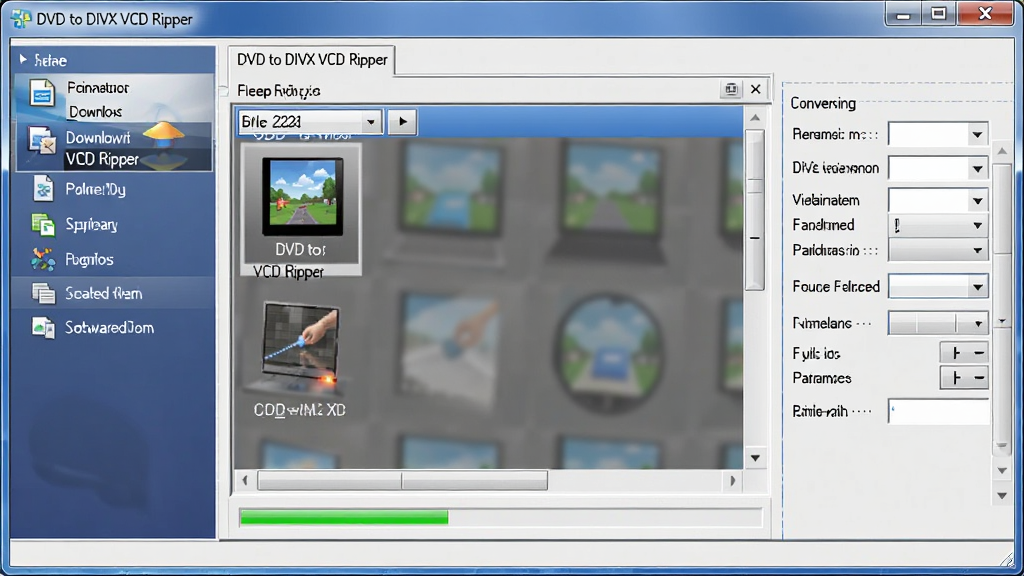The image size is (1024, 576).
Task: Click the SotwaredJom sidebar icon
Action: click(43, 327)
